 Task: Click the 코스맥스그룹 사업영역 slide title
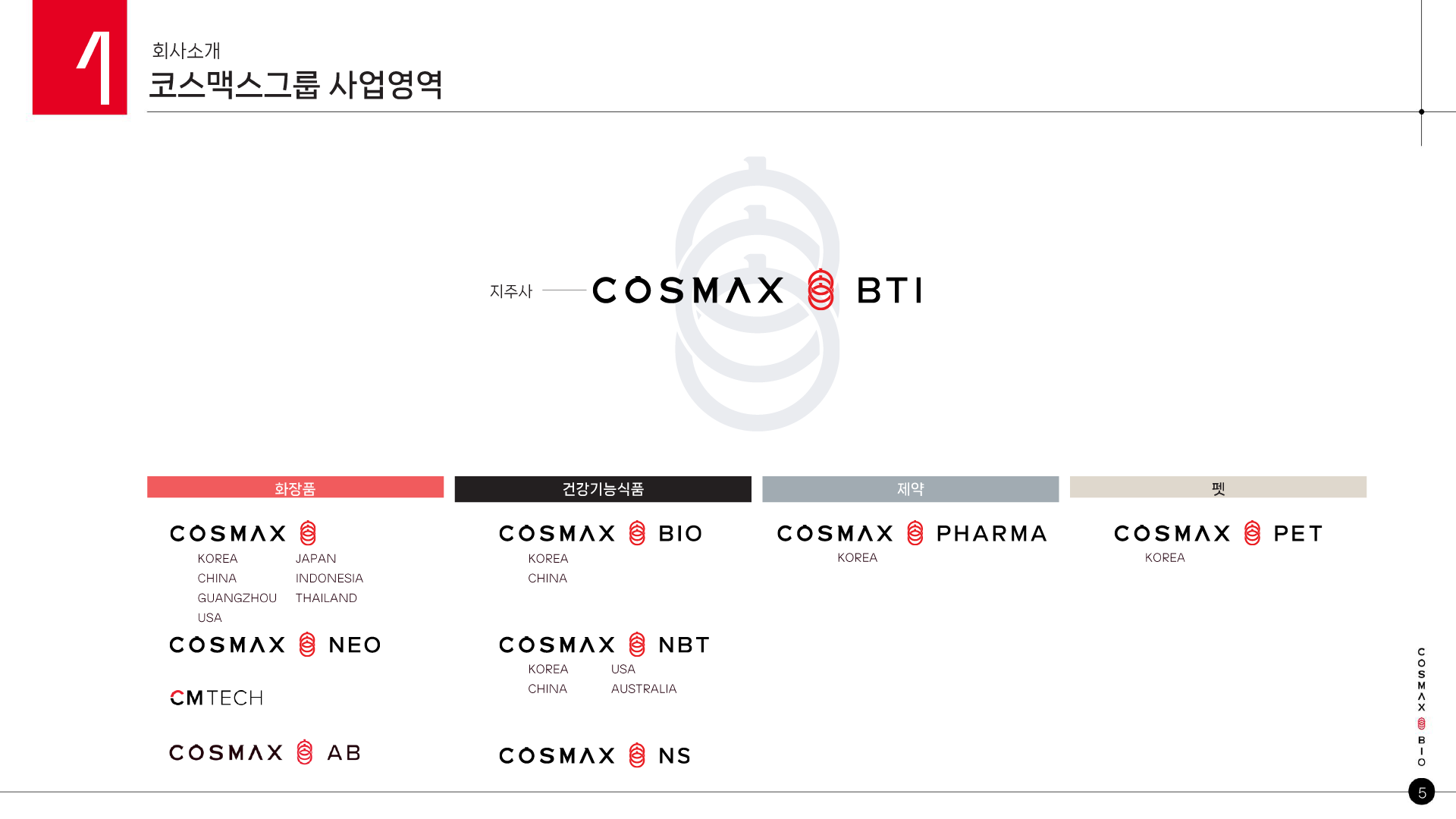coord(296,85)
